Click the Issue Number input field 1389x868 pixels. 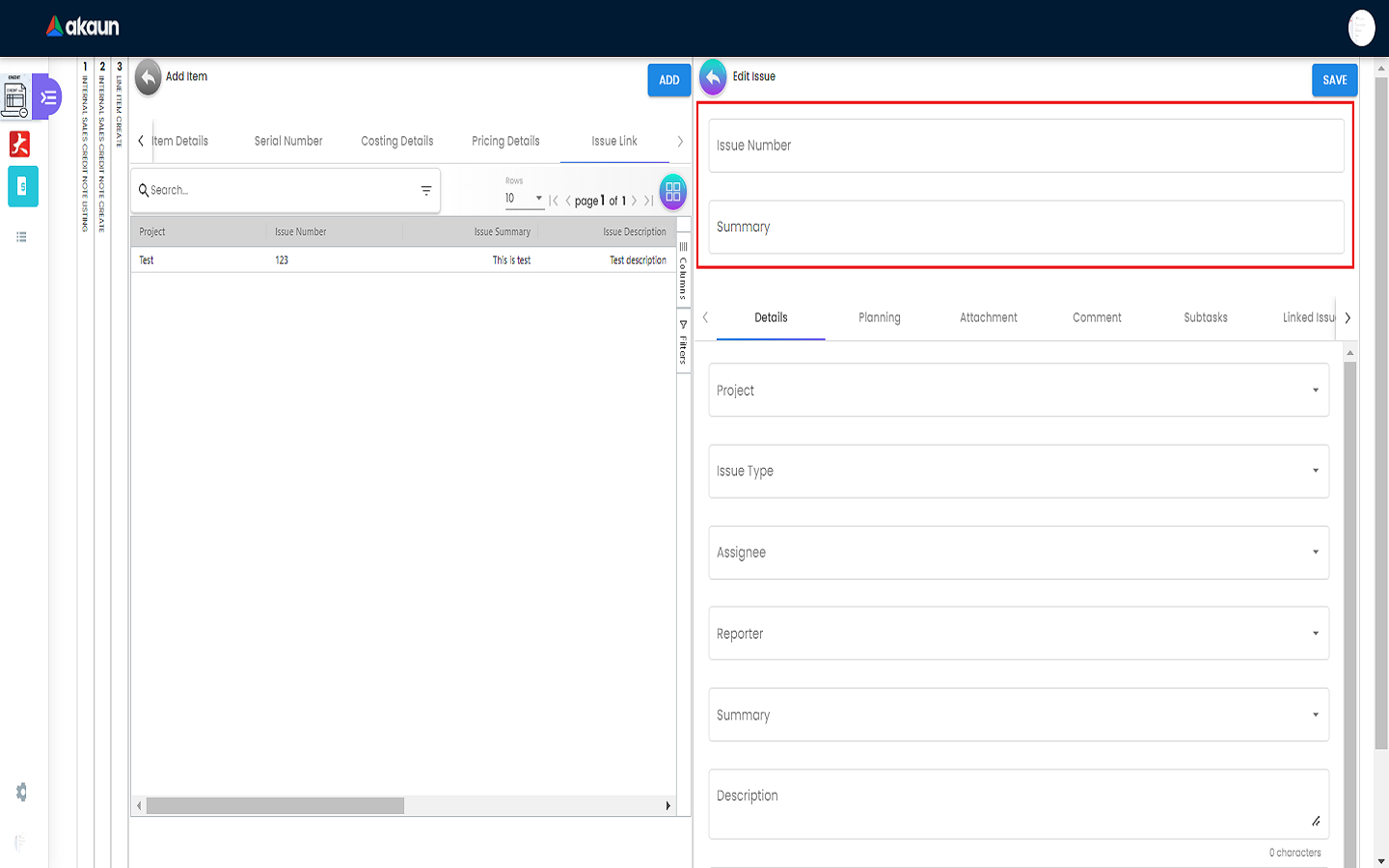coord(1025,146)
